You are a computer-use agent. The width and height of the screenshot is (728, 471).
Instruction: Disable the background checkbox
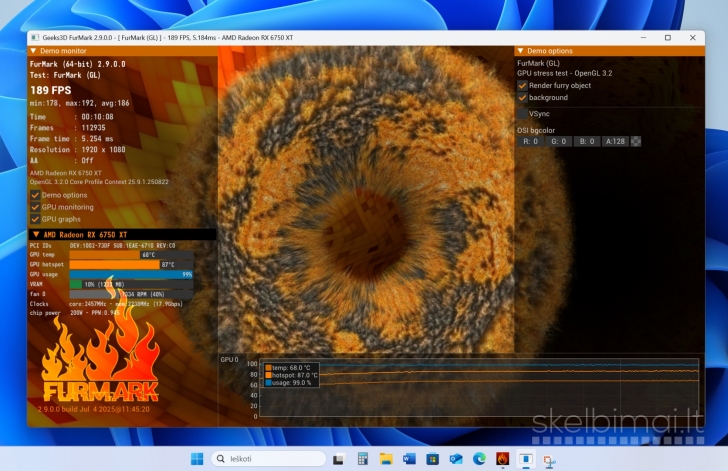522,98
